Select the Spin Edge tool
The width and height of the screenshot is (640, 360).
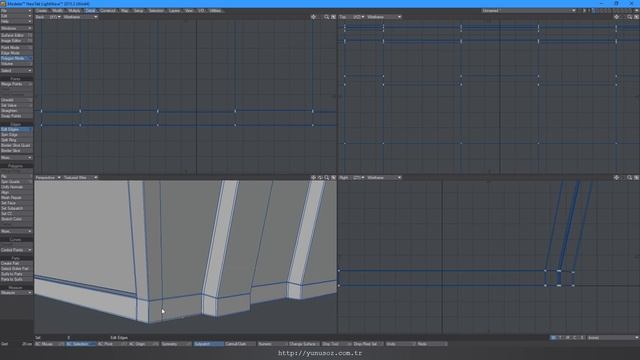tap(16, 135)
